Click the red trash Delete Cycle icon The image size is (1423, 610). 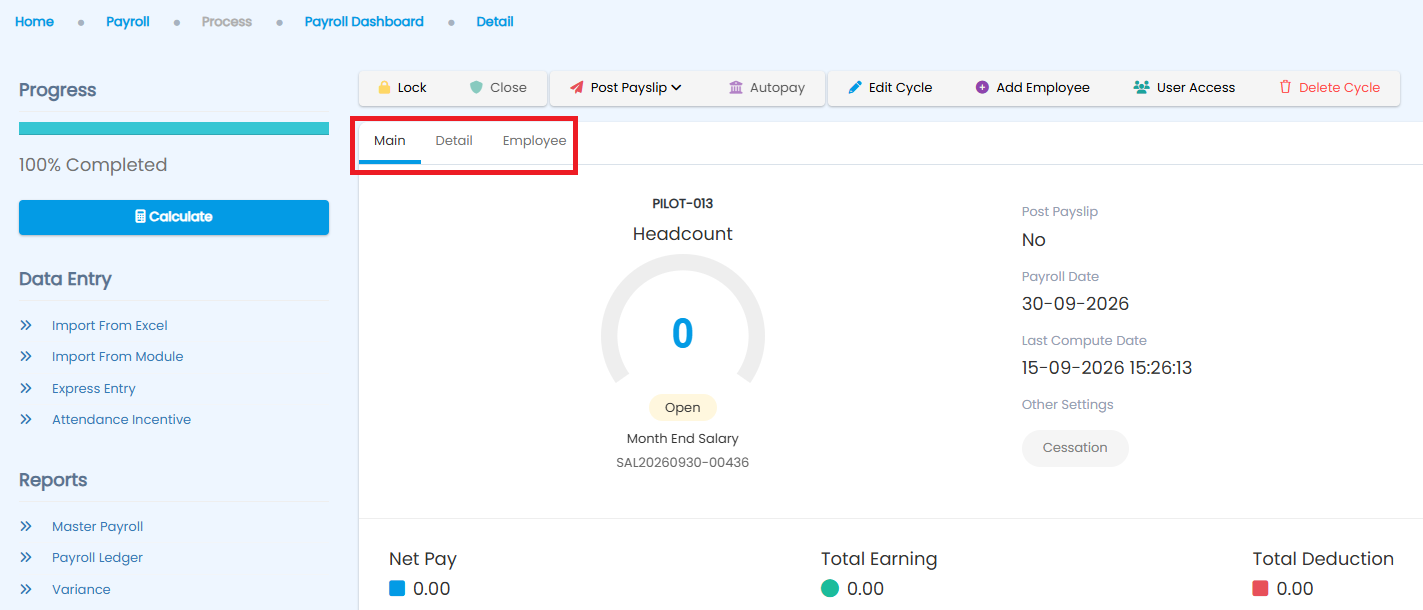tap(1286, 88)
